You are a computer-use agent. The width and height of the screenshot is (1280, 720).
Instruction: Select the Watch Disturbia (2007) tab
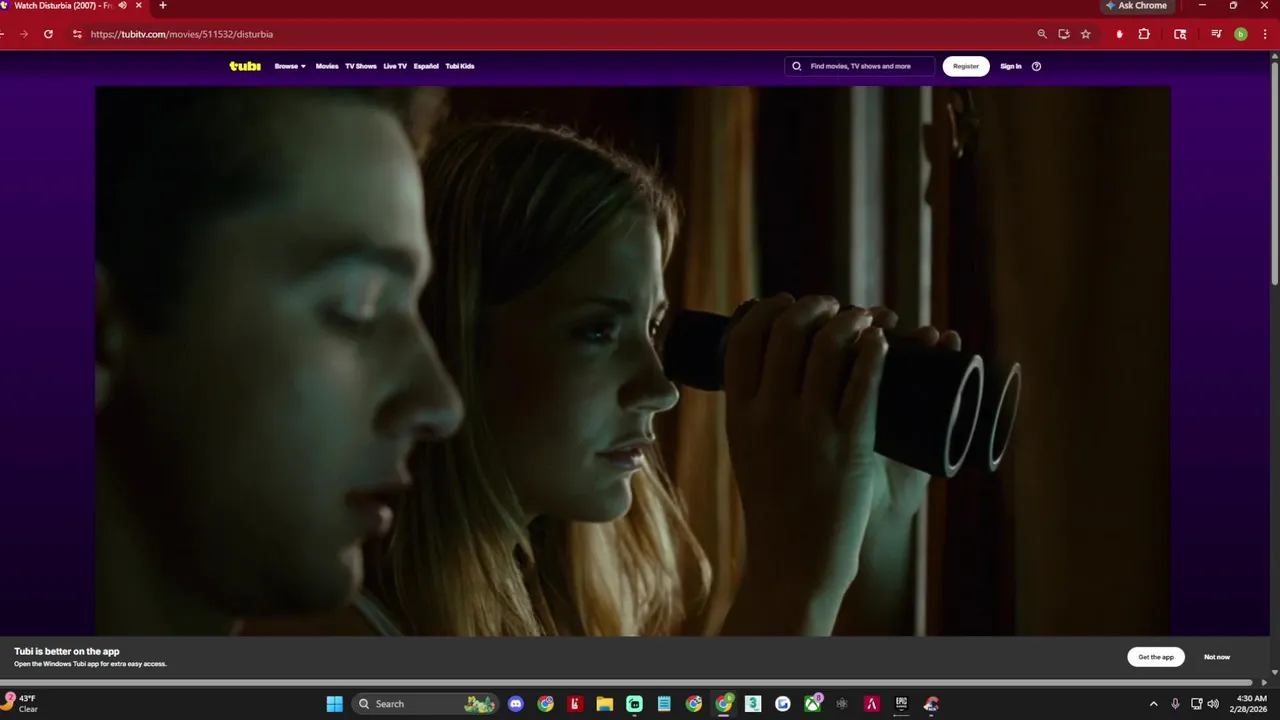62,5
